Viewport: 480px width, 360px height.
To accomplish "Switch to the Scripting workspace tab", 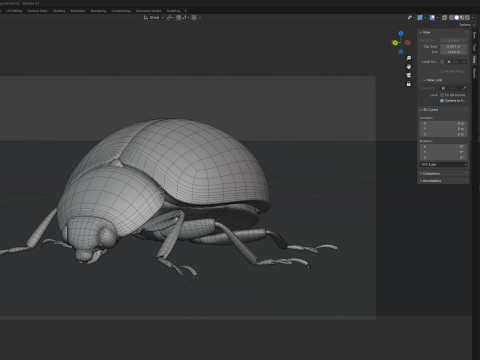I will [x=173, y=11].
